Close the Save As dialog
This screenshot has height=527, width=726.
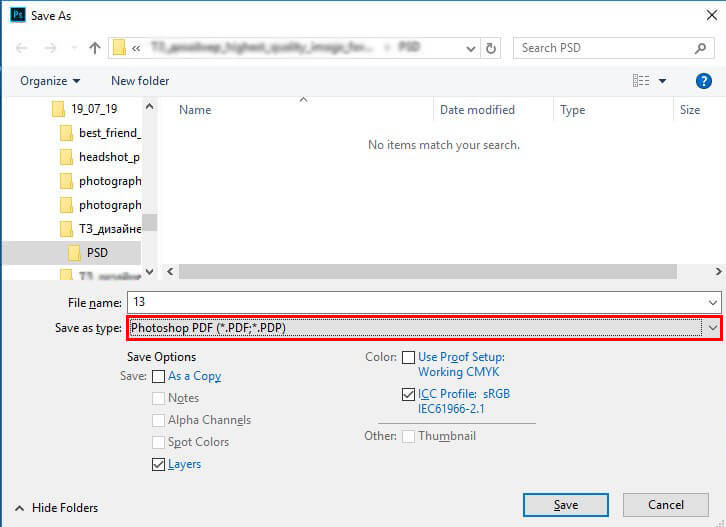712,15
